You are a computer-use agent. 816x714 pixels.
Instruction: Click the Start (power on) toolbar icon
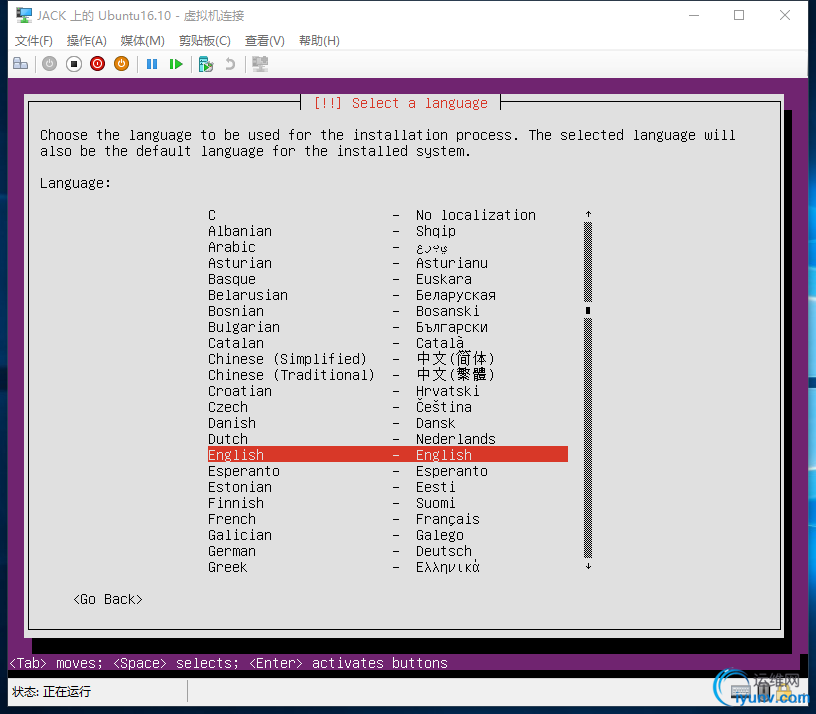49,64
